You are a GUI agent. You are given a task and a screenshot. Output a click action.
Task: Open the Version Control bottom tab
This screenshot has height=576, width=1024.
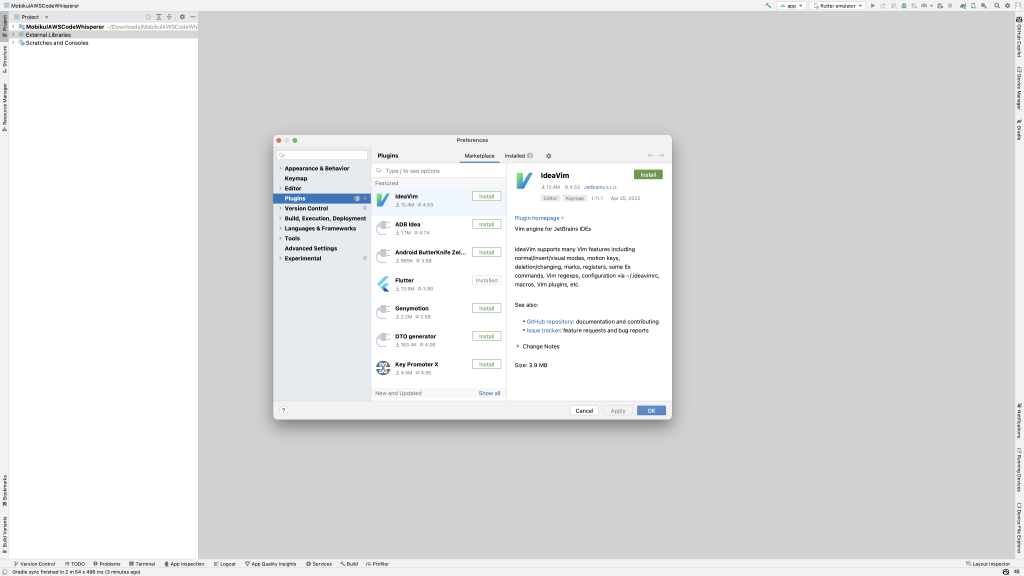tap(35, 564)
